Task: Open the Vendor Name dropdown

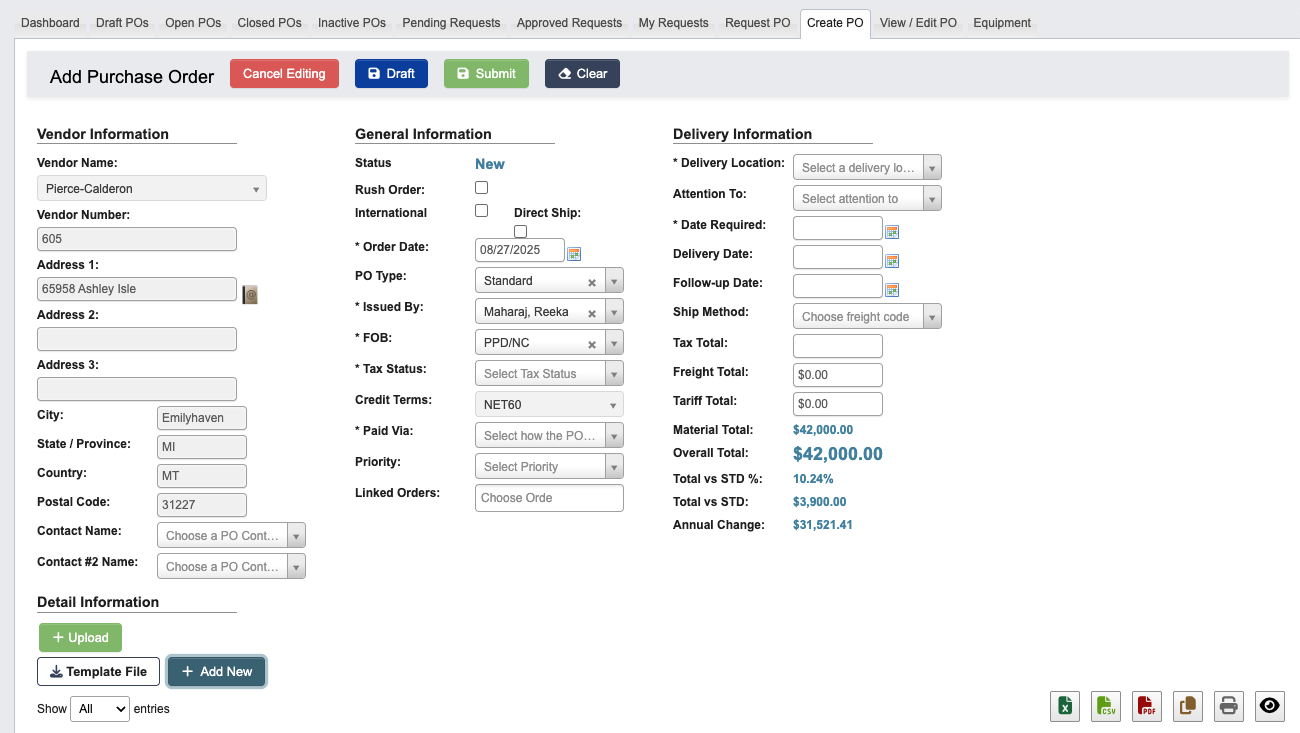Action: click(152, 188)
